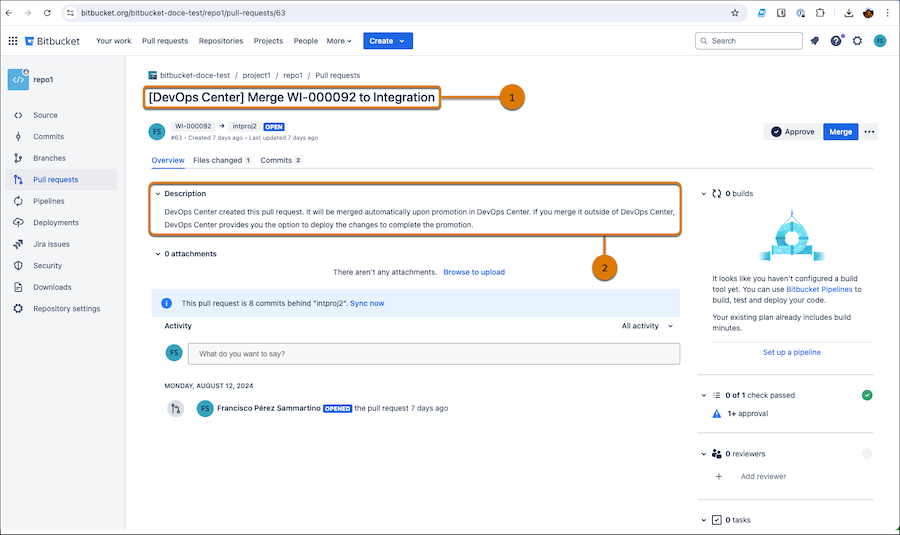Click the browser address bar URL
This screenshot has height=535, width=900.
tap(183, 13)
